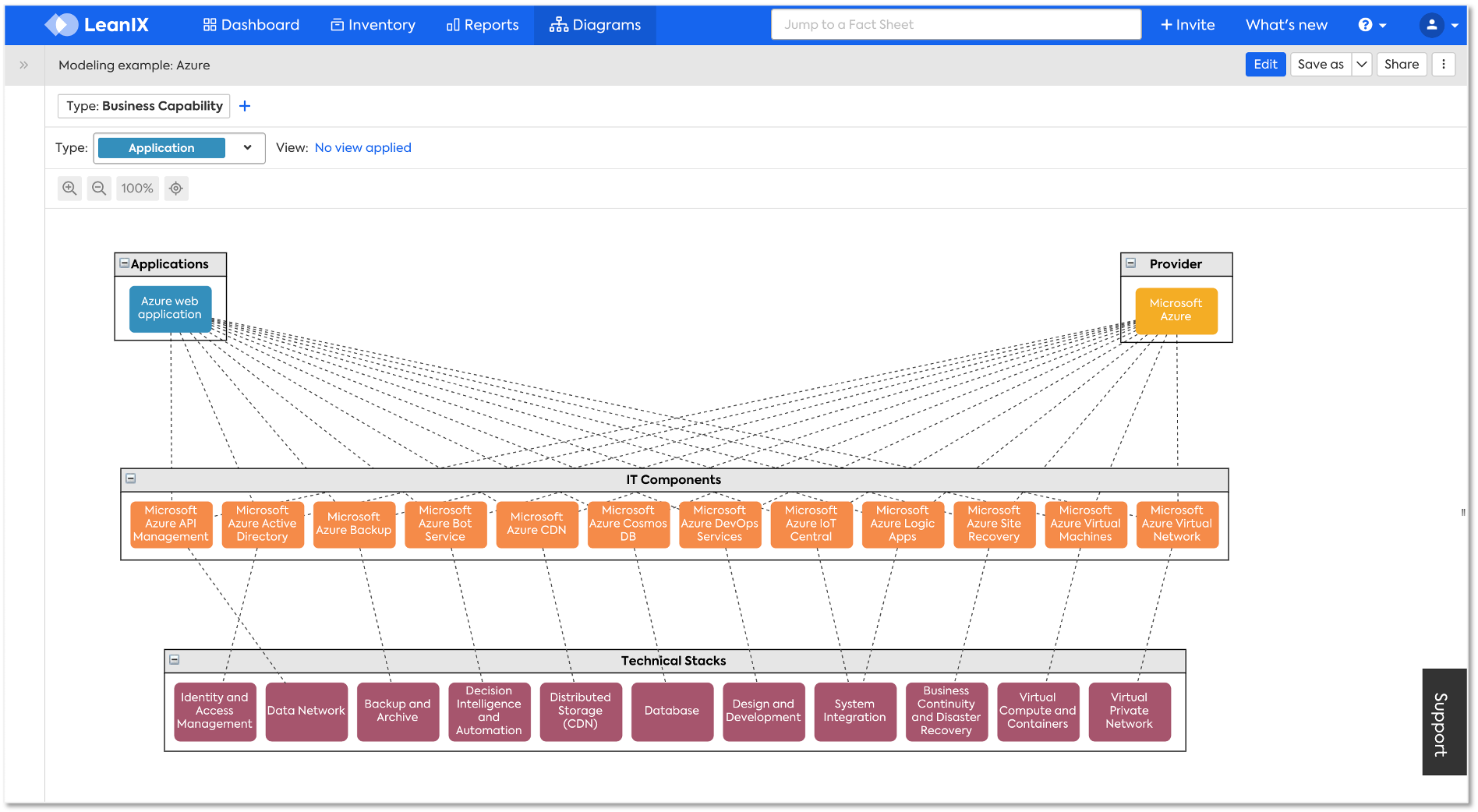1478x812 pixels.
Task: Select Business Continuity and Disaster Recovery node
Action: pyautogui.click(x=946, y=711)
